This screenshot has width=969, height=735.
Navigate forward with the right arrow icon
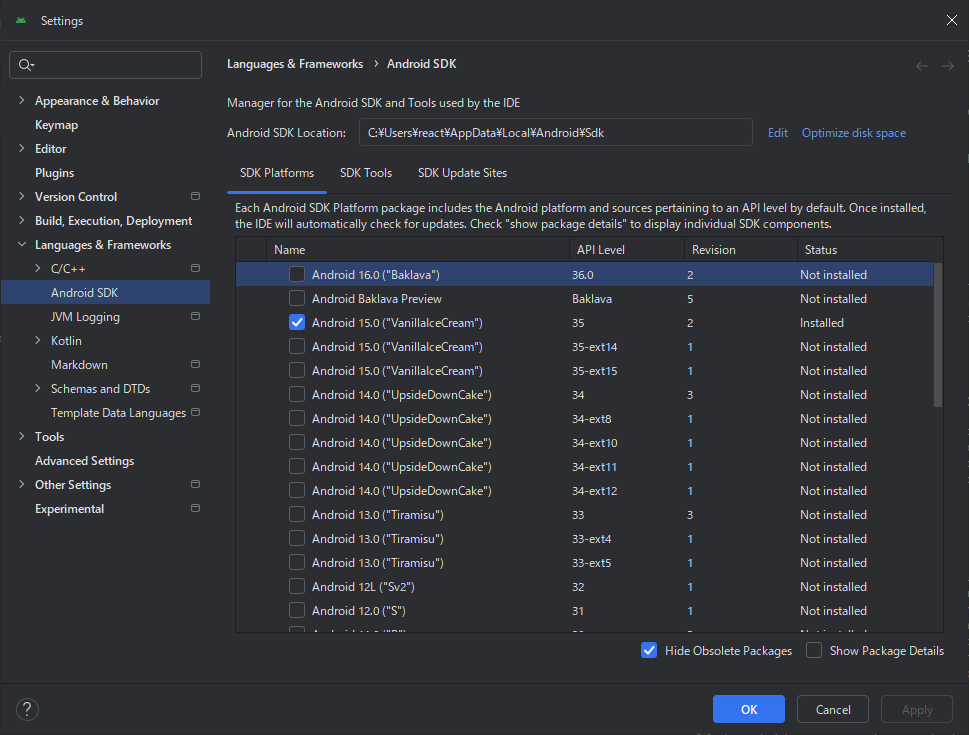(x=947, y=66)
